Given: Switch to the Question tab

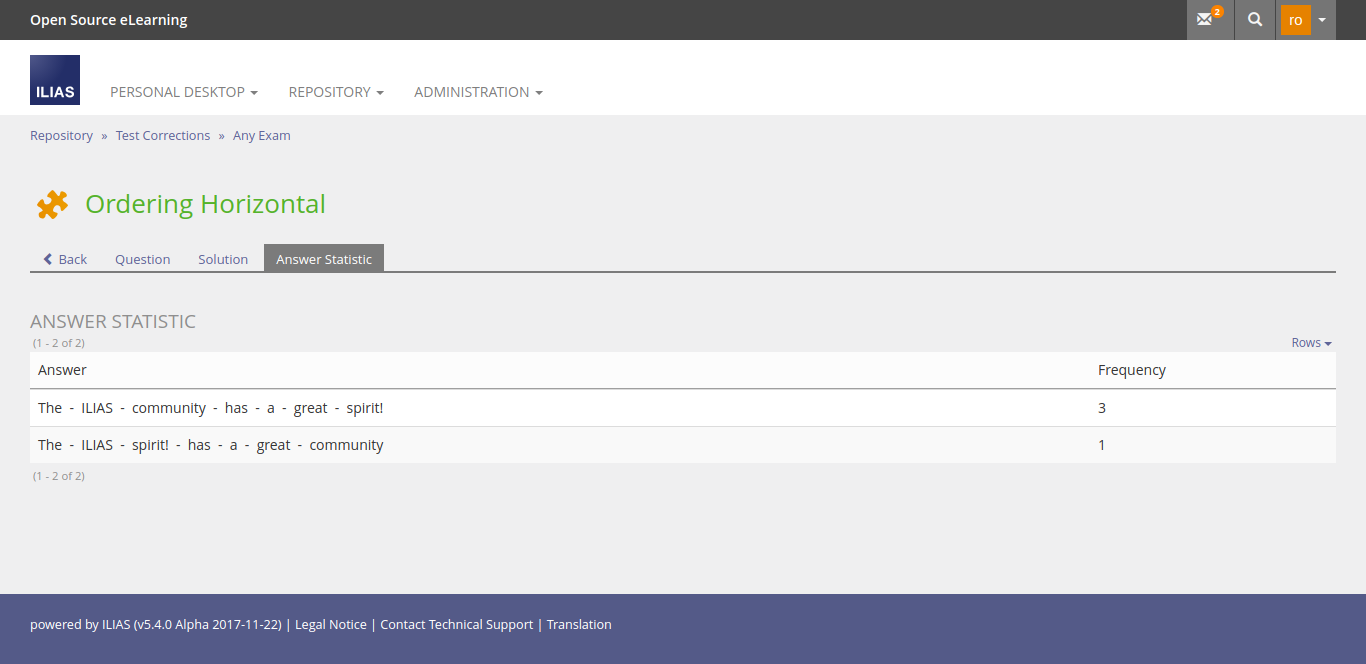Looking at the screenshot, I should click(x=143, y=259).
